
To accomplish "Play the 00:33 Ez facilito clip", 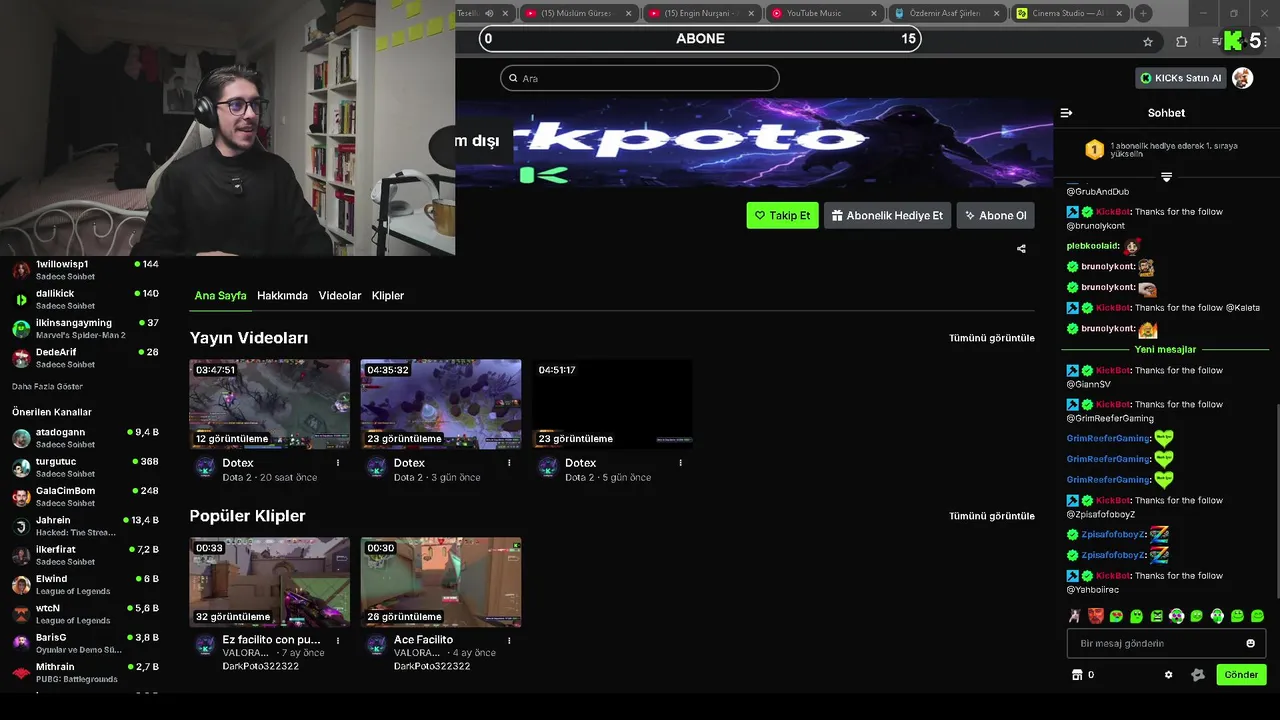I will pyautogui.click(x=270, y=582).
